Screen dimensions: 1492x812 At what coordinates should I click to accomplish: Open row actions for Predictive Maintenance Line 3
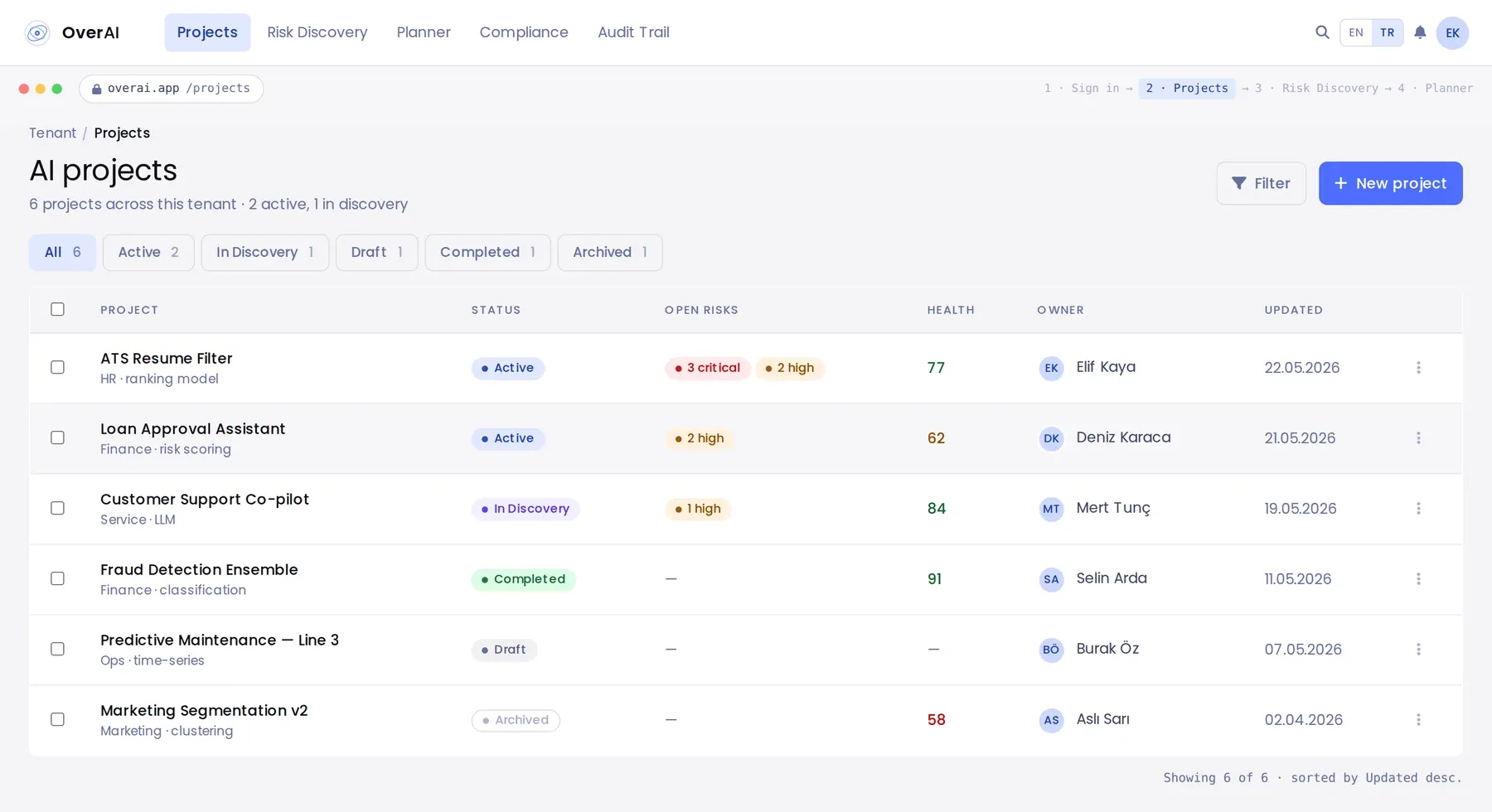[1418, 650]
